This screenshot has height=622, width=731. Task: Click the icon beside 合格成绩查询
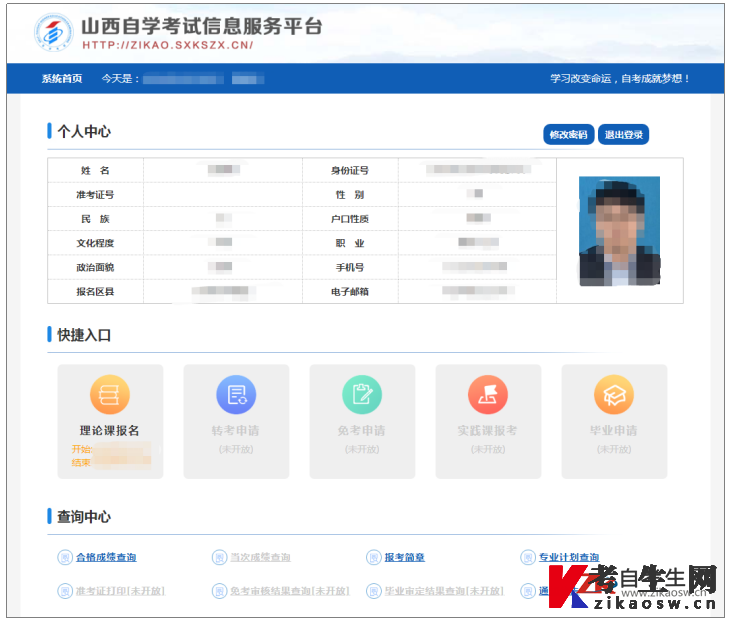pyautogui.click(x=65, y=557)
